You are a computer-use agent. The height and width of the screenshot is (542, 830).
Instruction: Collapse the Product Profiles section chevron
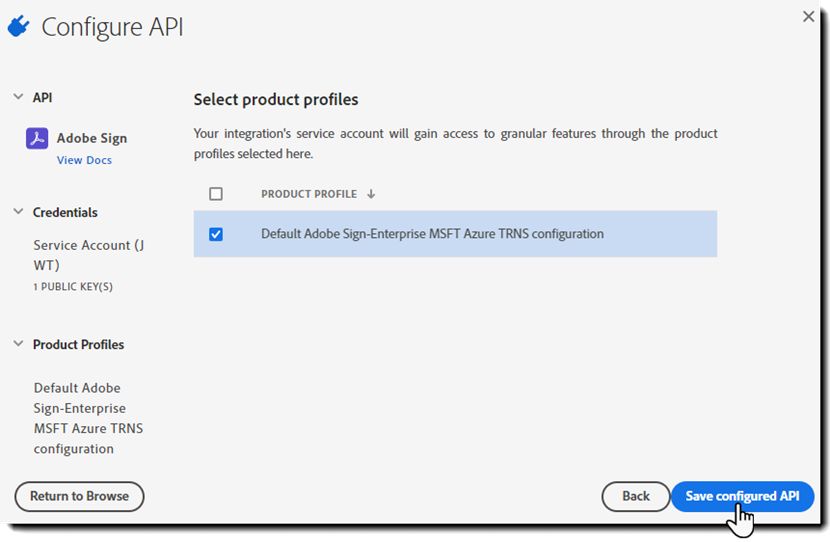click(19, 344)
